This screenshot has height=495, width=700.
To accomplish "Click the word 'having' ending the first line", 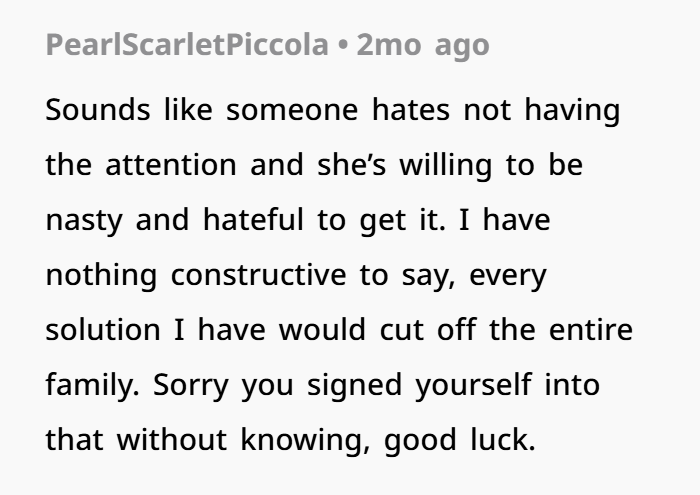I will click(572, 110).
